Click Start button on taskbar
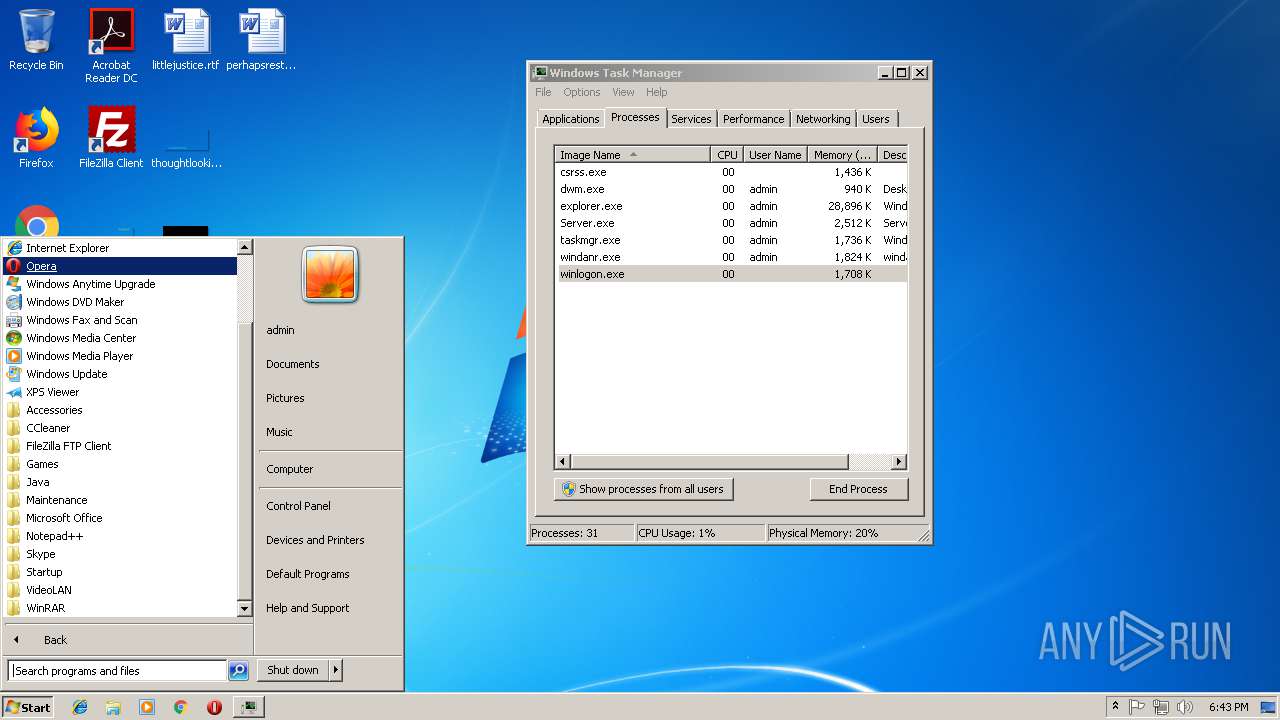Viewport: 1280px width, 720px height. click(x=28, y=707)
